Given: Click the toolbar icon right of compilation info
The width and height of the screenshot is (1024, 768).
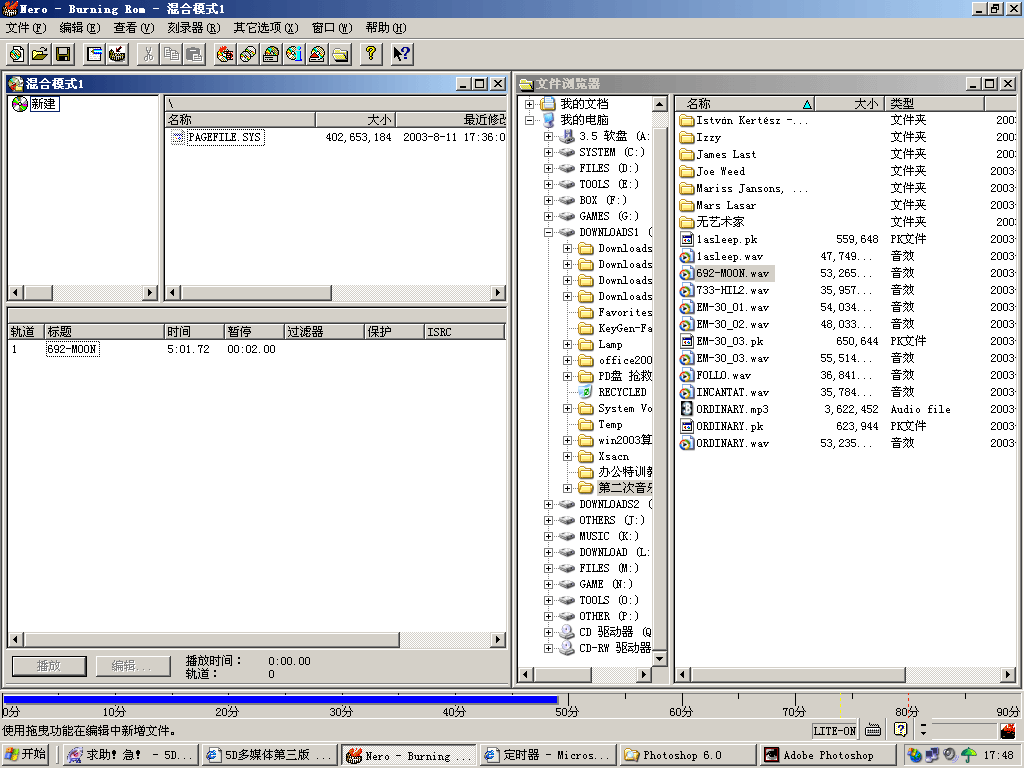Looking at the screenshot, I should pos(117,54).
